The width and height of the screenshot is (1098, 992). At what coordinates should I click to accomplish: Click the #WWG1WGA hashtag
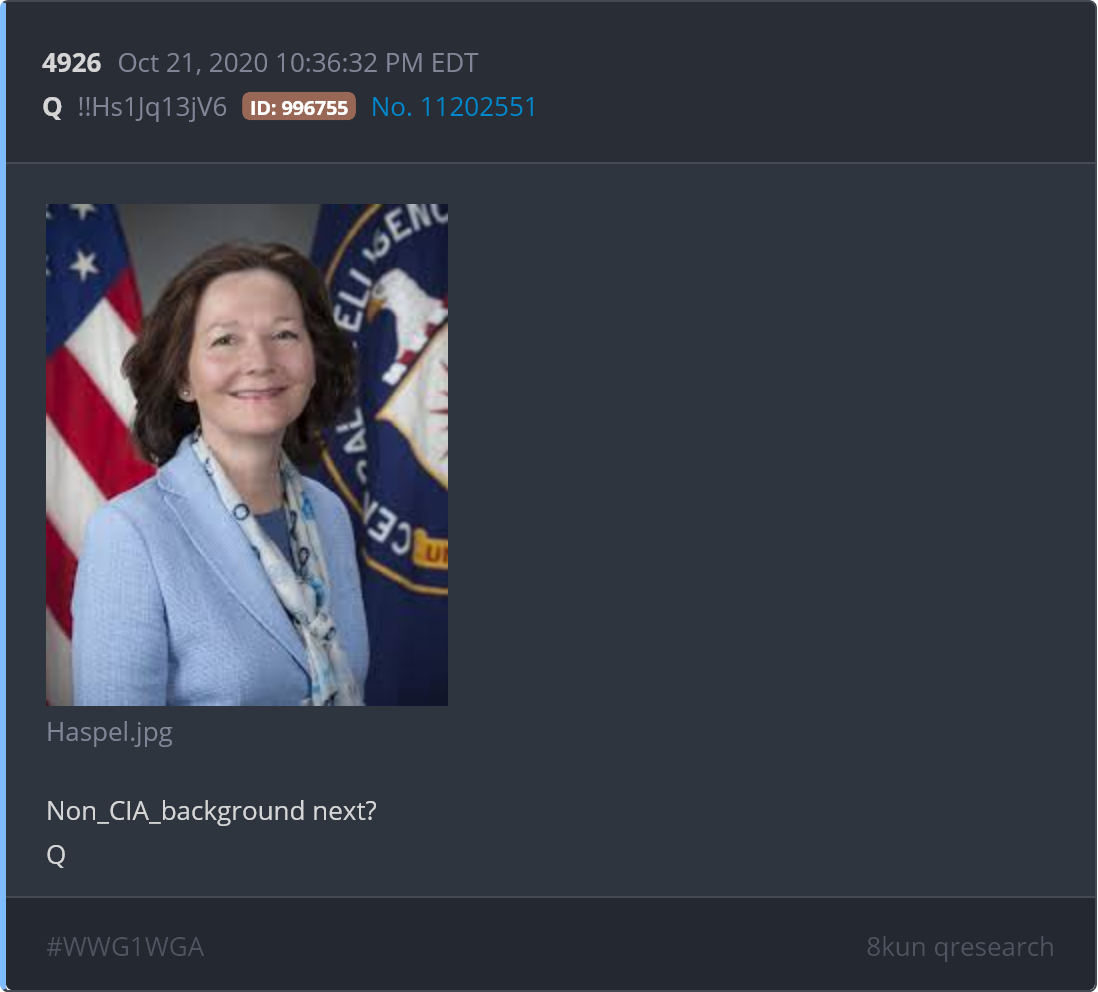click(x=125, y=946)
